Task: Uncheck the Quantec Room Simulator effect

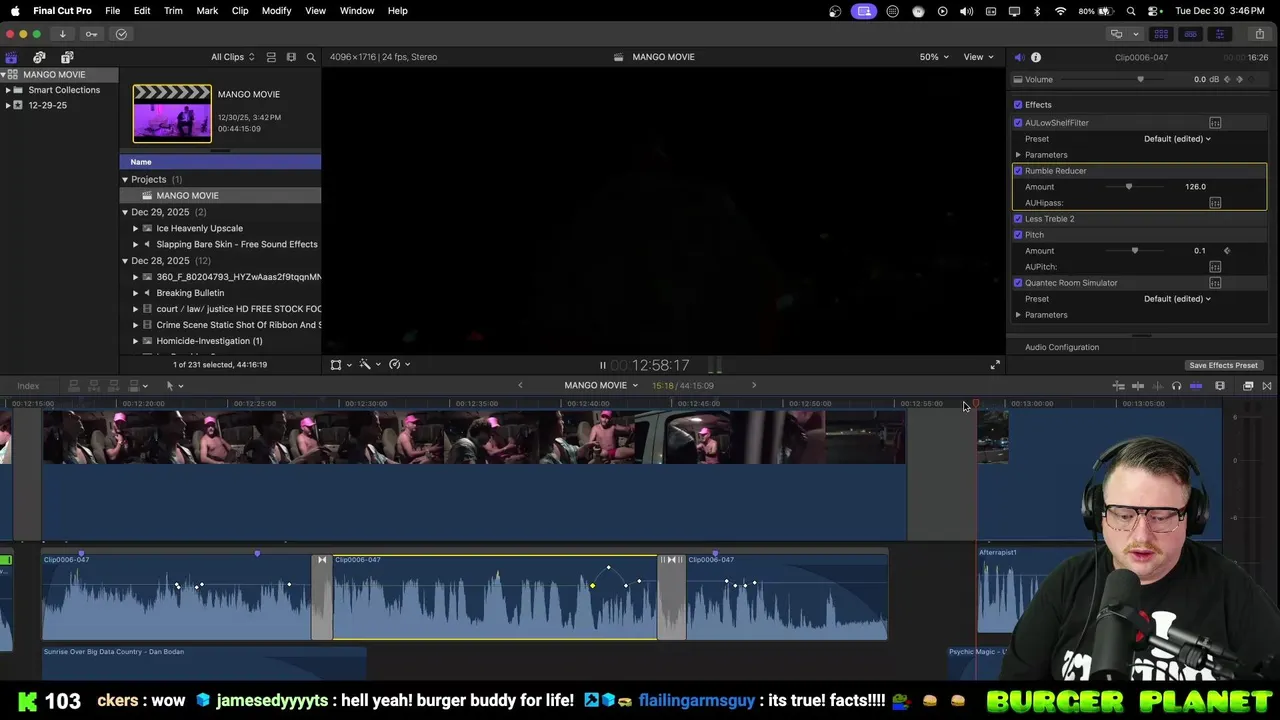Action: (1018, 283)
